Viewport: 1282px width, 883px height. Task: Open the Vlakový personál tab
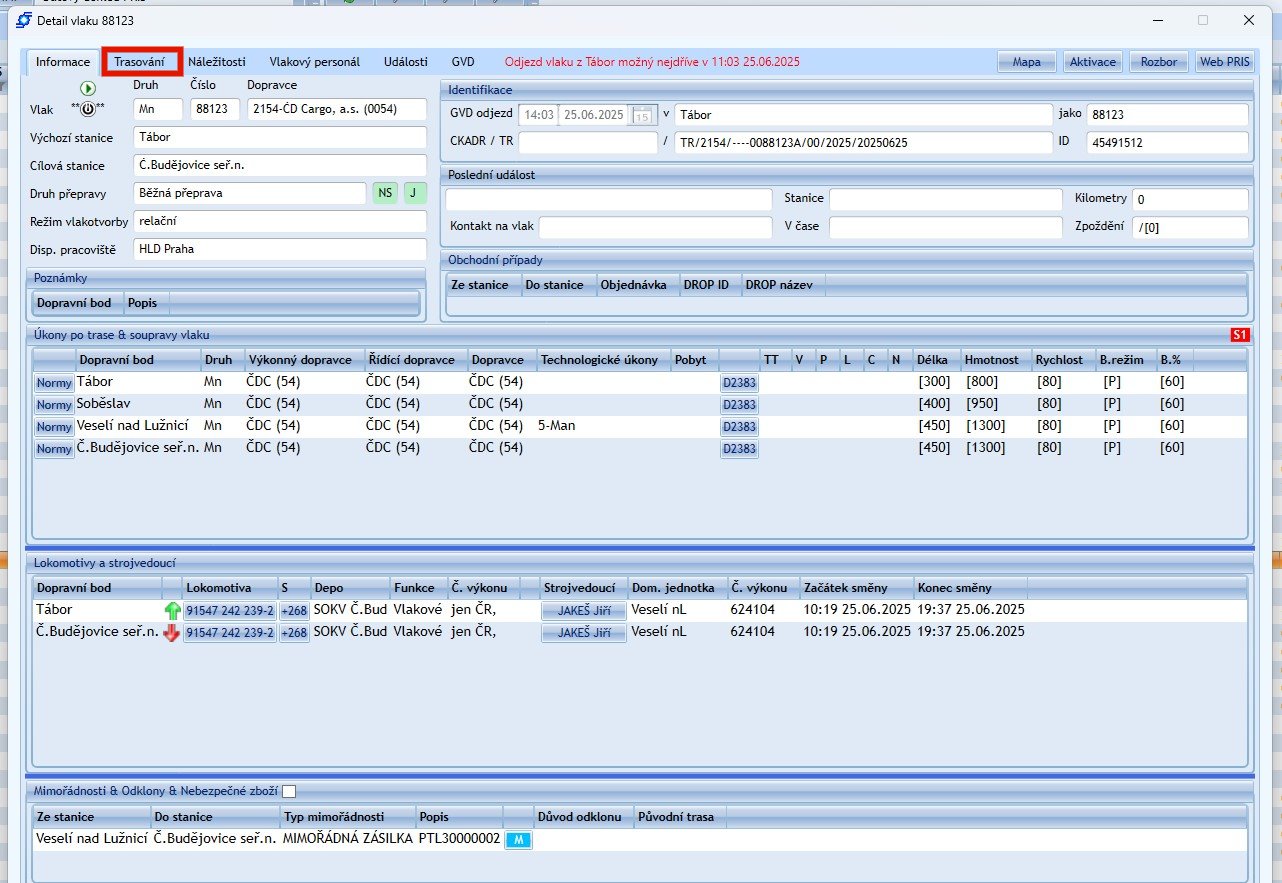314,62
